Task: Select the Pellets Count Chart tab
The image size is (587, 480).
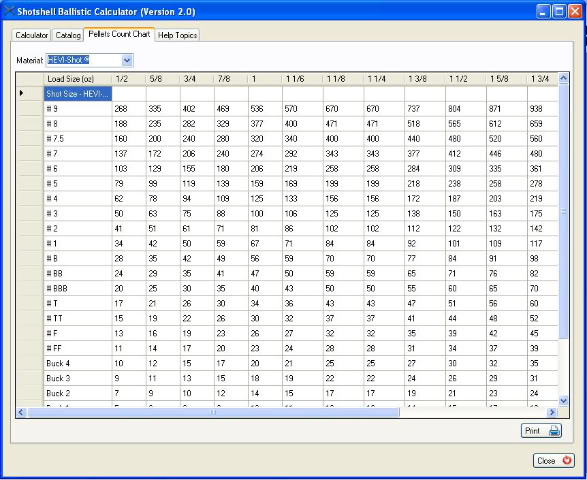Action: (x=119, y=34)
